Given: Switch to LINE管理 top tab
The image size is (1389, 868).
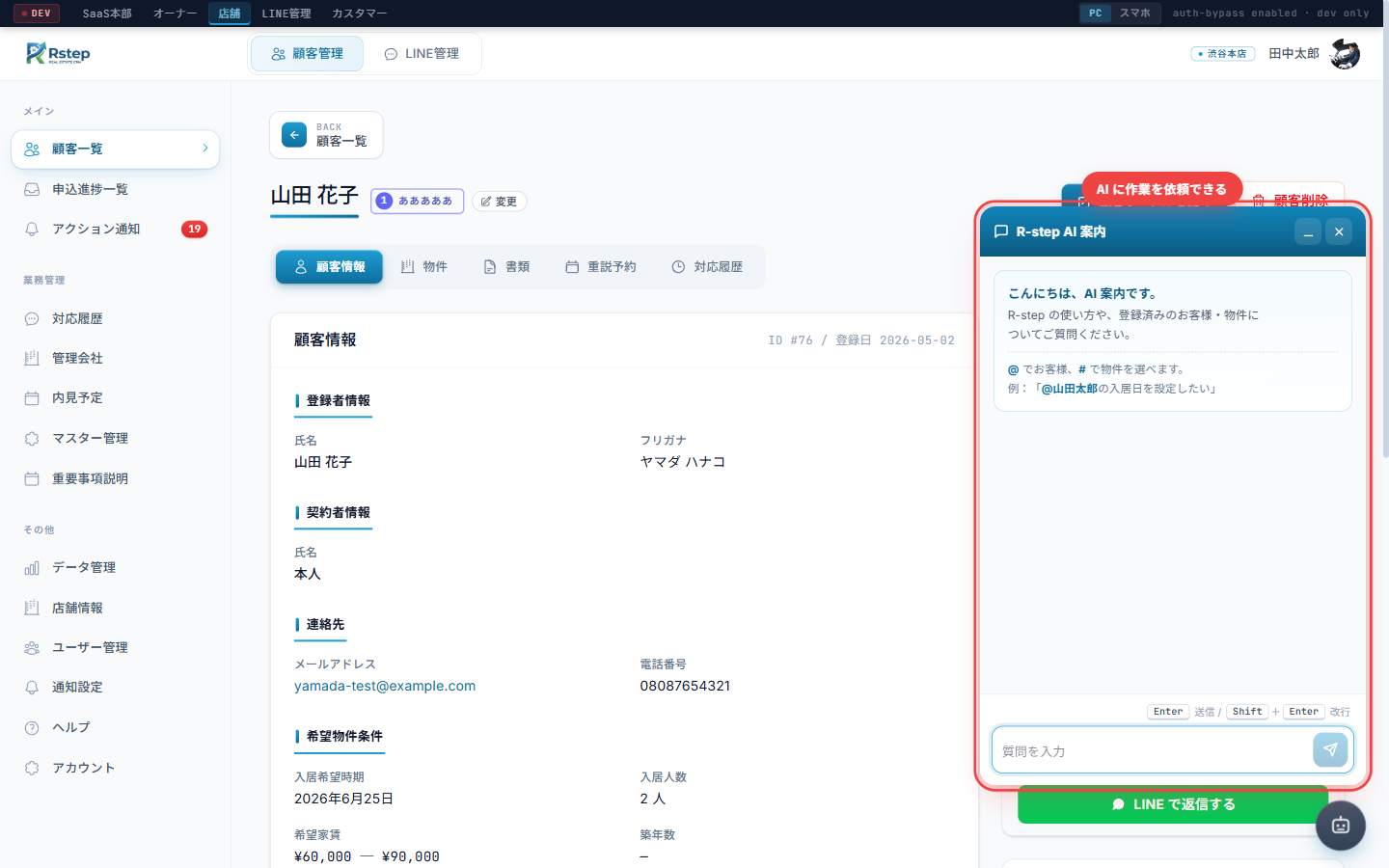Looking at the screenshot, I should pos(422,54).
